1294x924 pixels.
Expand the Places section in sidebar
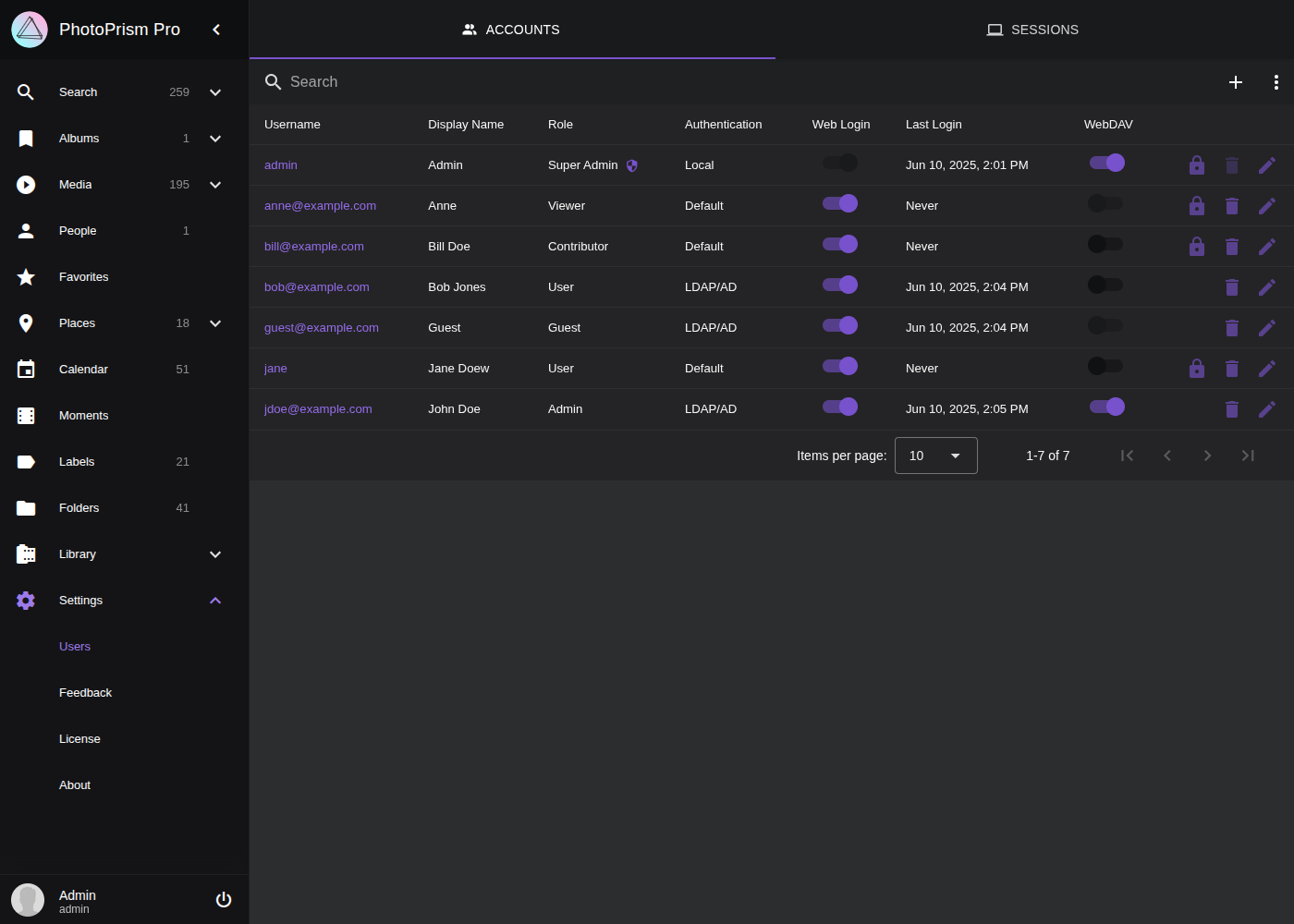(x=214, y=323)
